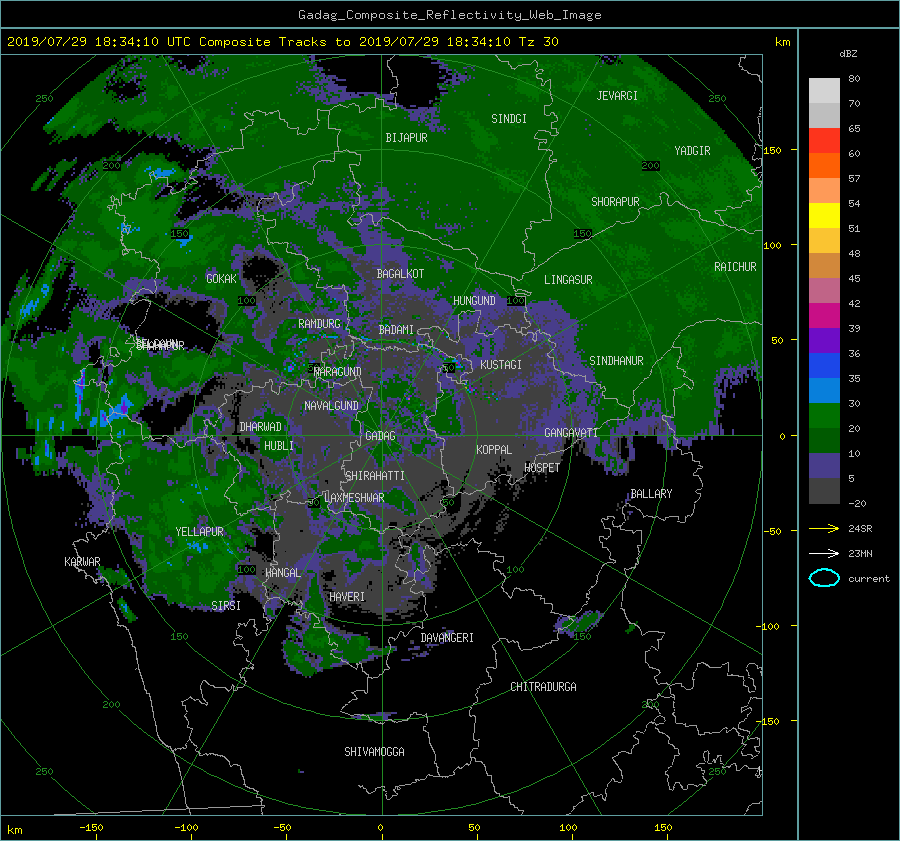The image size is (900, 841).
Task: Click the YADGIR city label
Action: coord(692,151)
